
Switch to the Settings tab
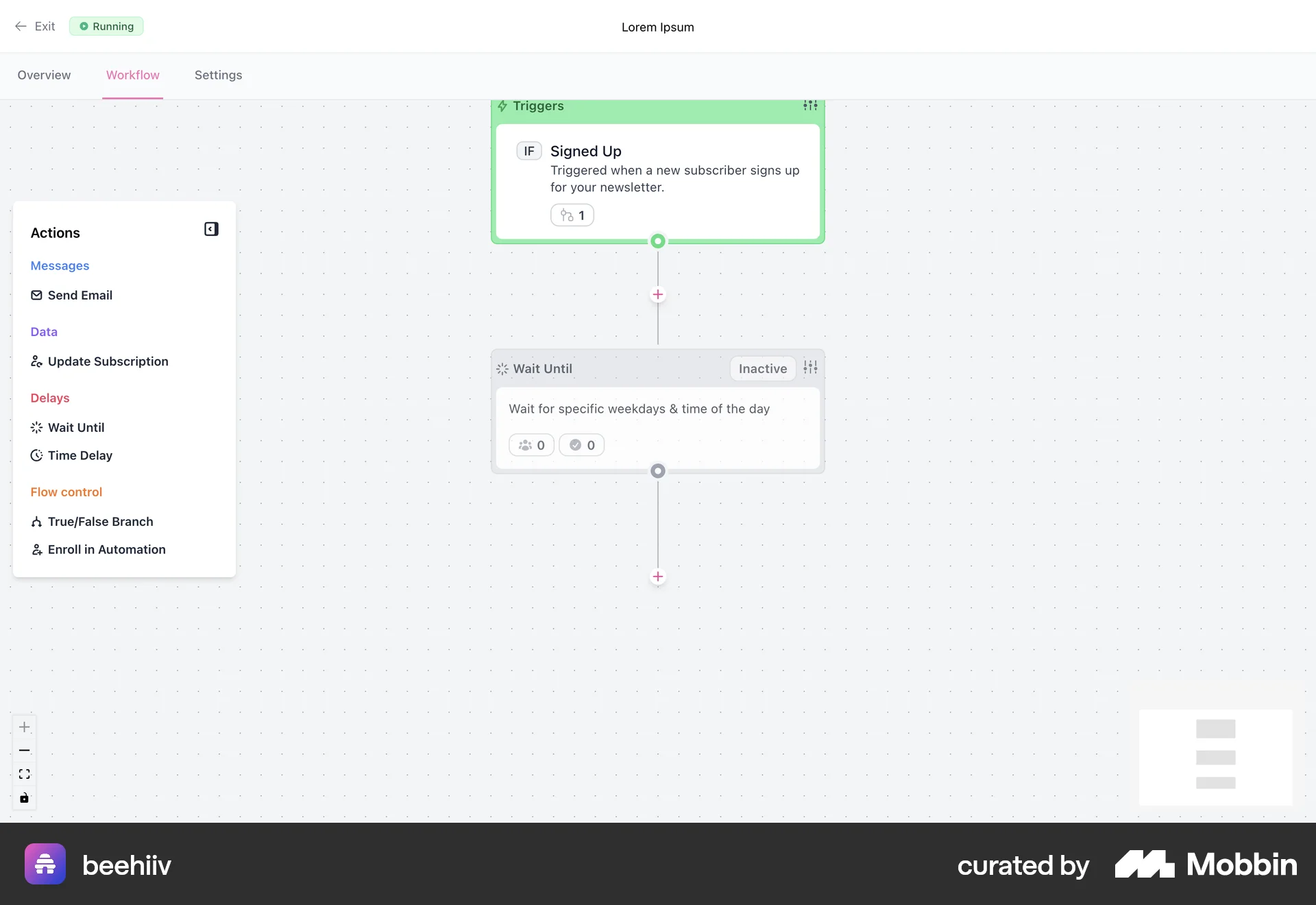218,75
